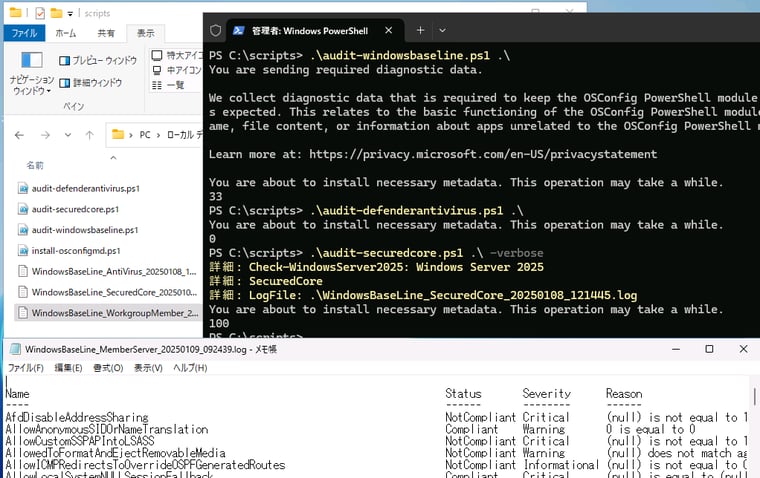The height and width of the screenshot is (478, 760).
Task: Select audit-securedcore.ps1 file icon
Action: 23,209
